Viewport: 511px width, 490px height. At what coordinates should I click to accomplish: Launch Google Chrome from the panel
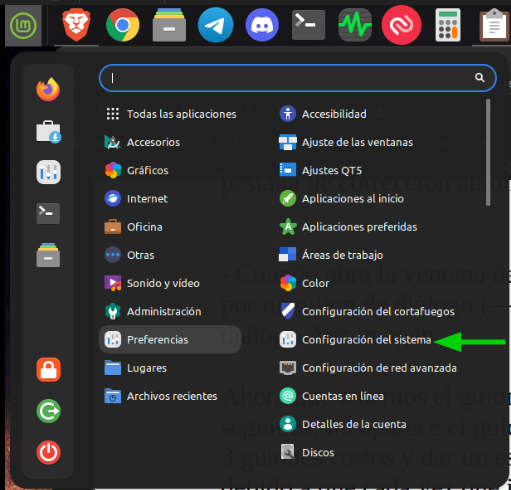[123, 25]
